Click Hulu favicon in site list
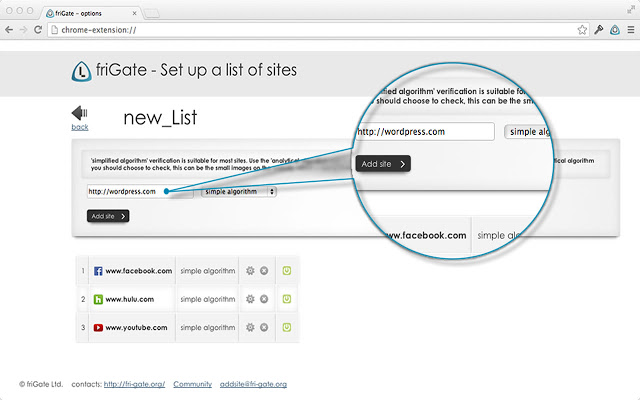 [x=98, y=300]
